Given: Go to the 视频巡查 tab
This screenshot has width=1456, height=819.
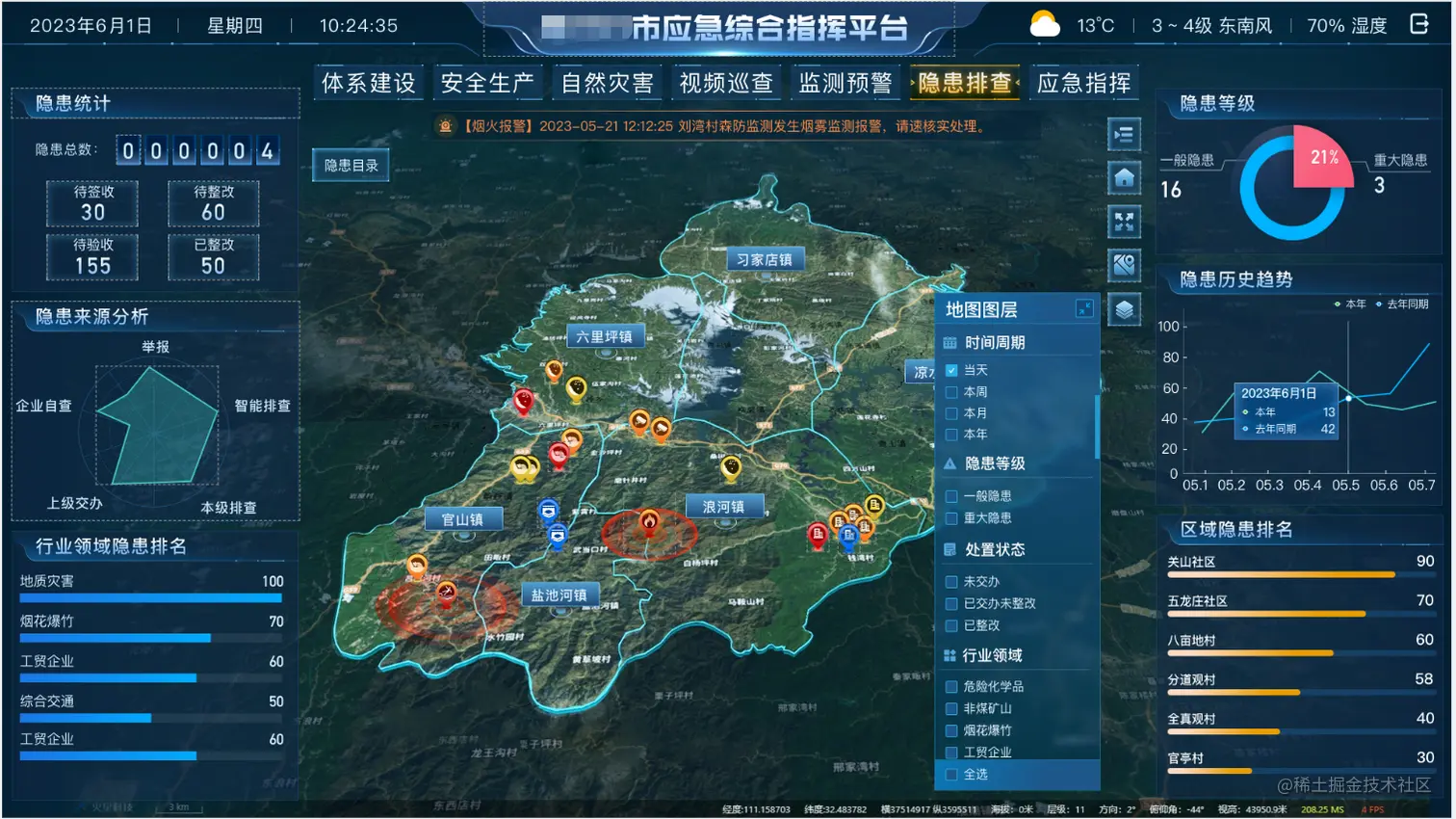Looking at the screenshot, I should tap(726, 84).
